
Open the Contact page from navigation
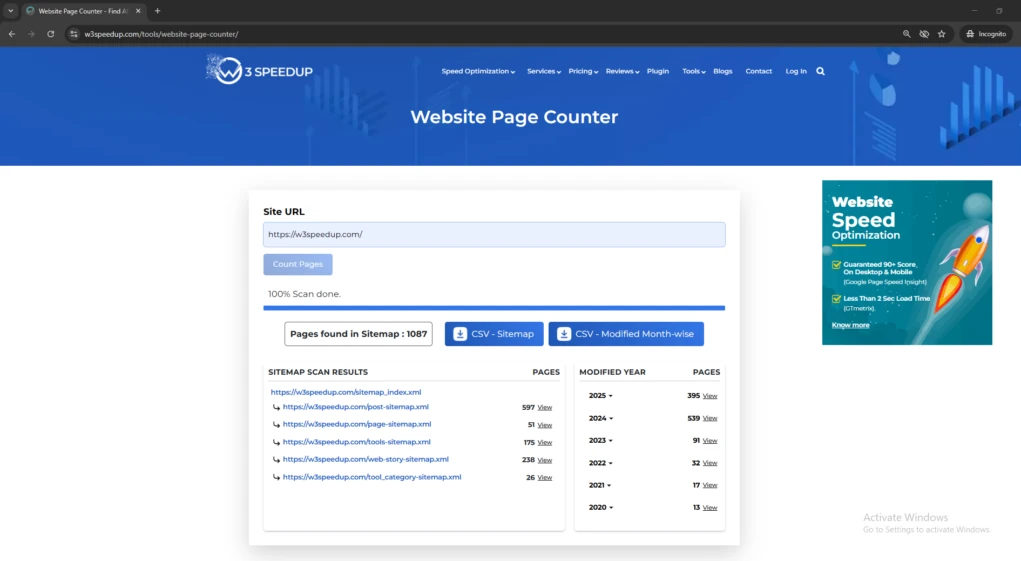(x=758, y=72)
